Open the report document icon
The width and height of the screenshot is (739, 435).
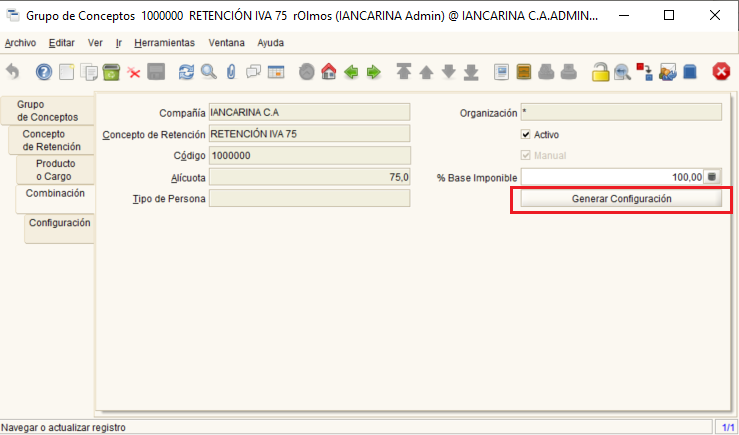[x=501, y=72]
